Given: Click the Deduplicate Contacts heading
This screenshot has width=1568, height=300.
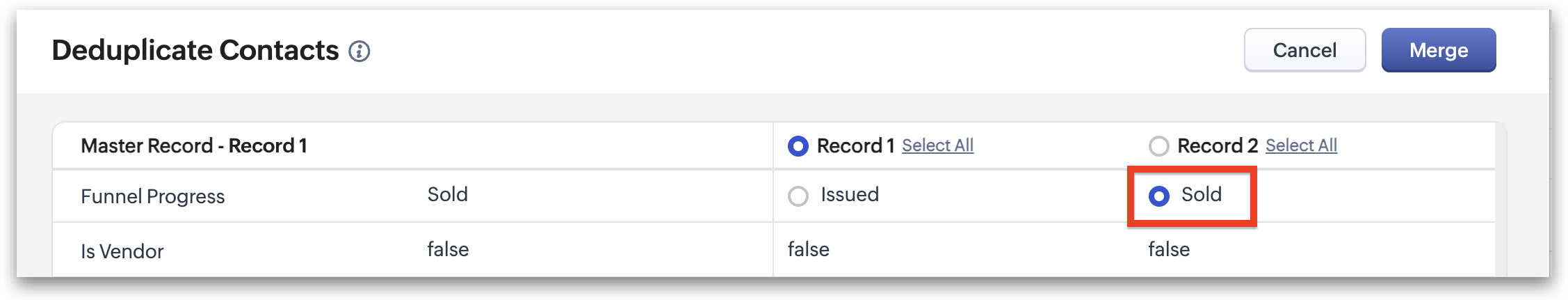Looking at the screenshot, I should pyautogui.click(x=195, y=51).
